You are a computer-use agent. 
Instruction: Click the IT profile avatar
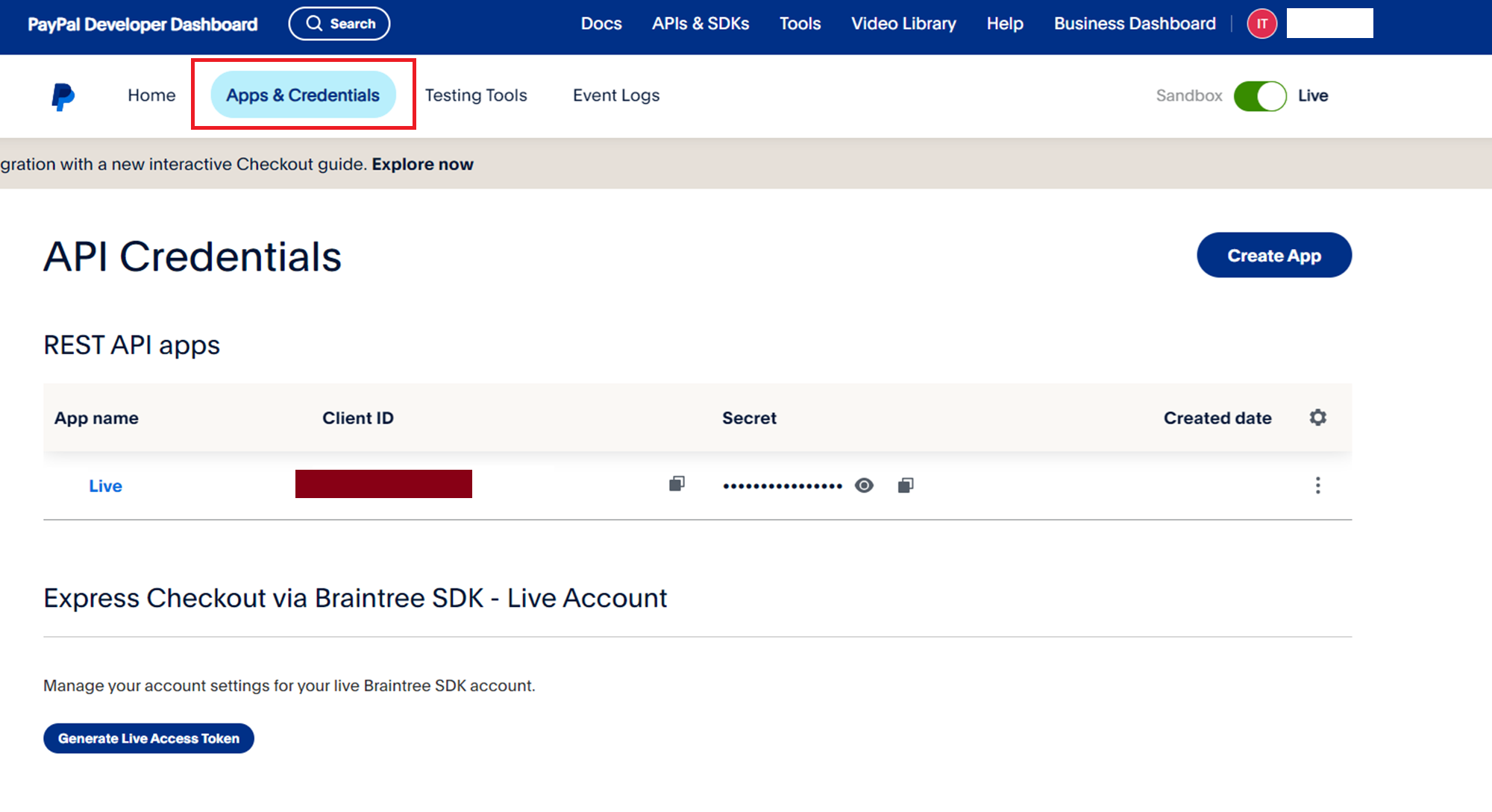(1262, 24)
